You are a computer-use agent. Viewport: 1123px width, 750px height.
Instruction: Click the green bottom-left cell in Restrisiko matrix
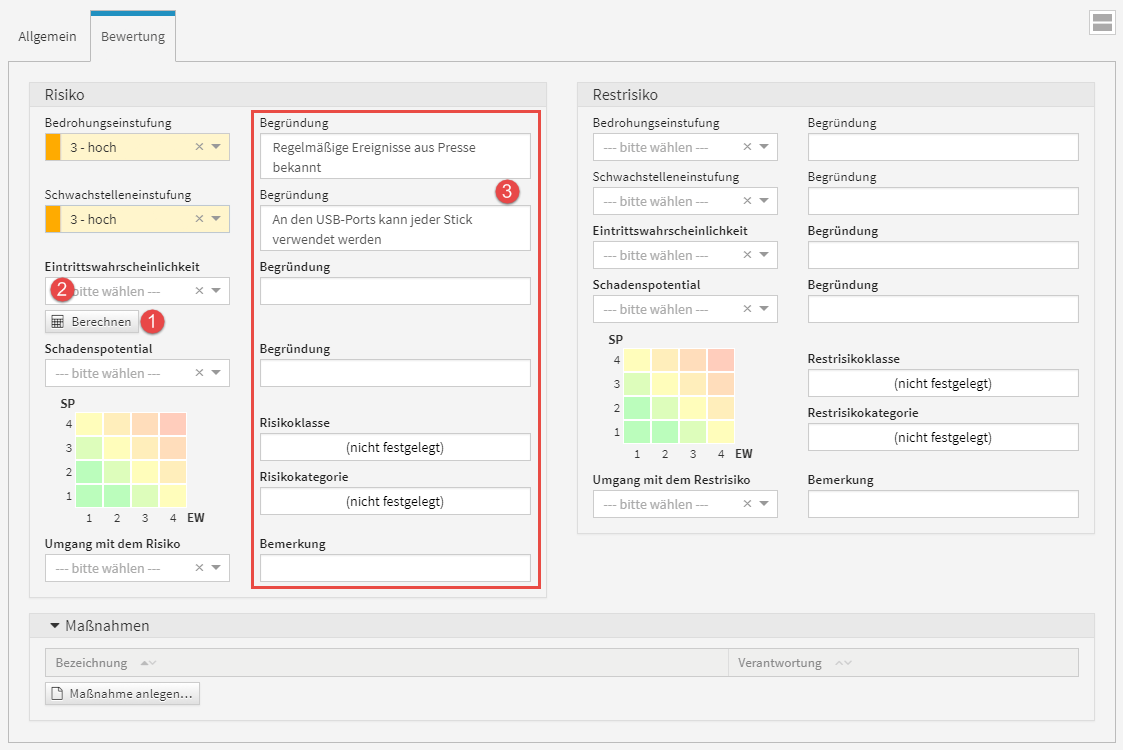[637, 432]
